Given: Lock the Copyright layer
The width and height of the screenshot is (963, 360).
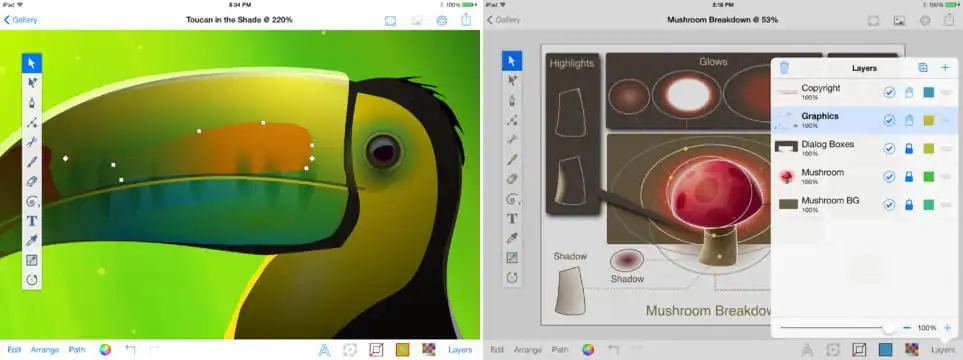Looking at the screenshot, I should click(x=909, y=92).
